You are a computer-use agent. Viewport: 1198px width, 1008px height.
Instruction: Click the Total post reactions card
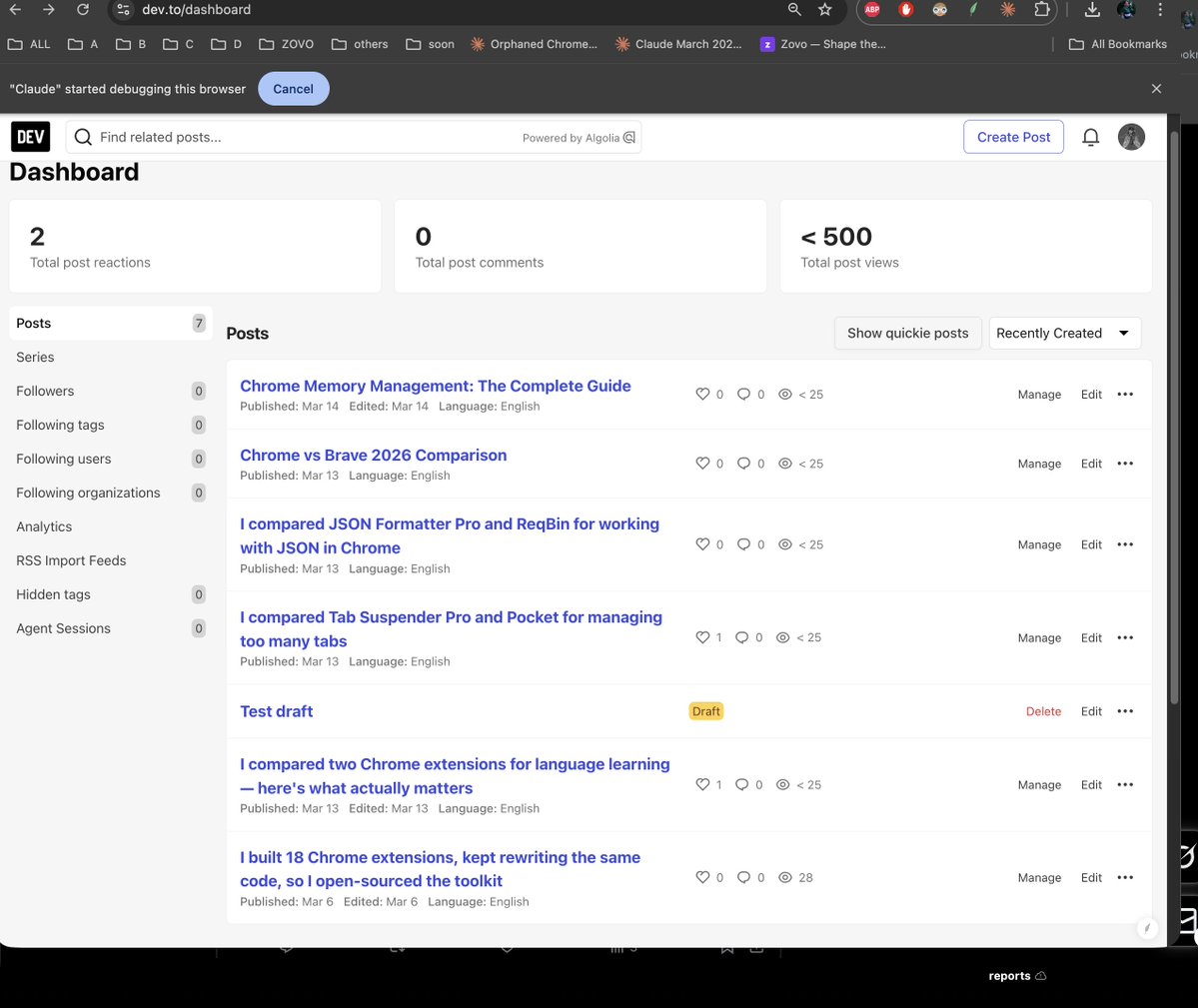pyautogui.click(x=195, y=246)
